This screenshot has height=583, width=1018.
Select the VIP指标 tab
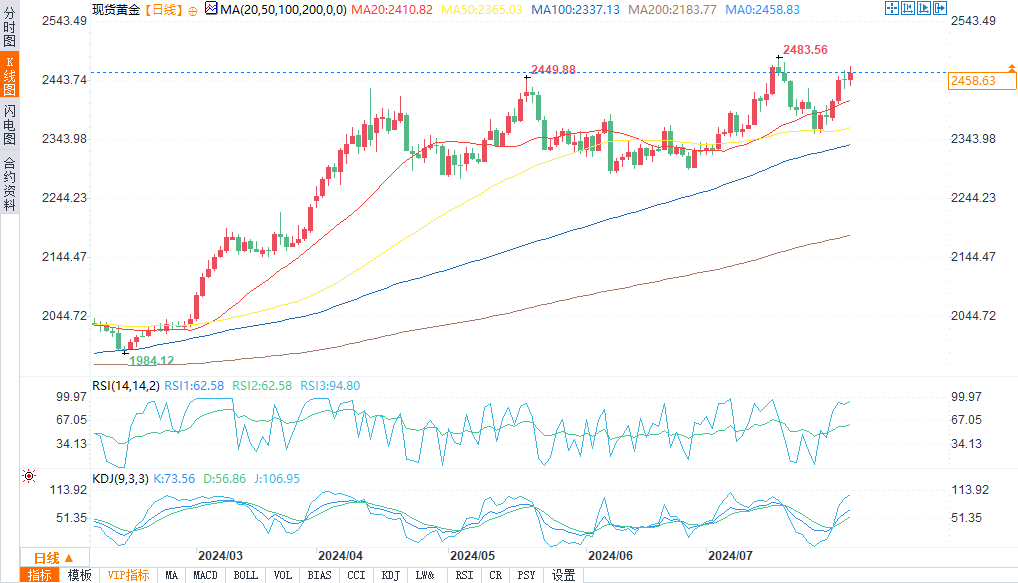point(128,575)
